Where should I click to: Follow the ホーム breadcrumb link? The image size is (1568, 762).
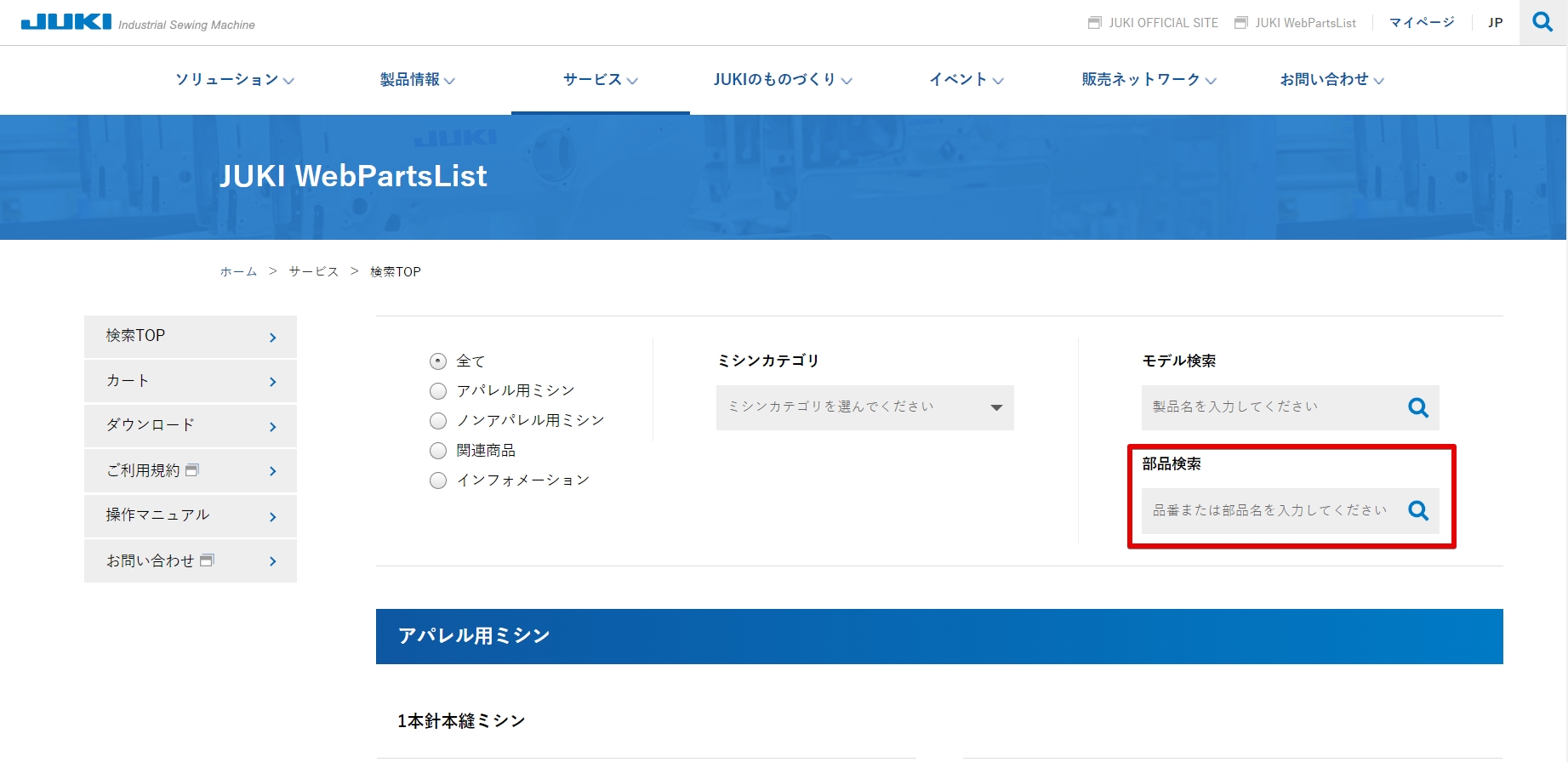(x=238, y=271)
